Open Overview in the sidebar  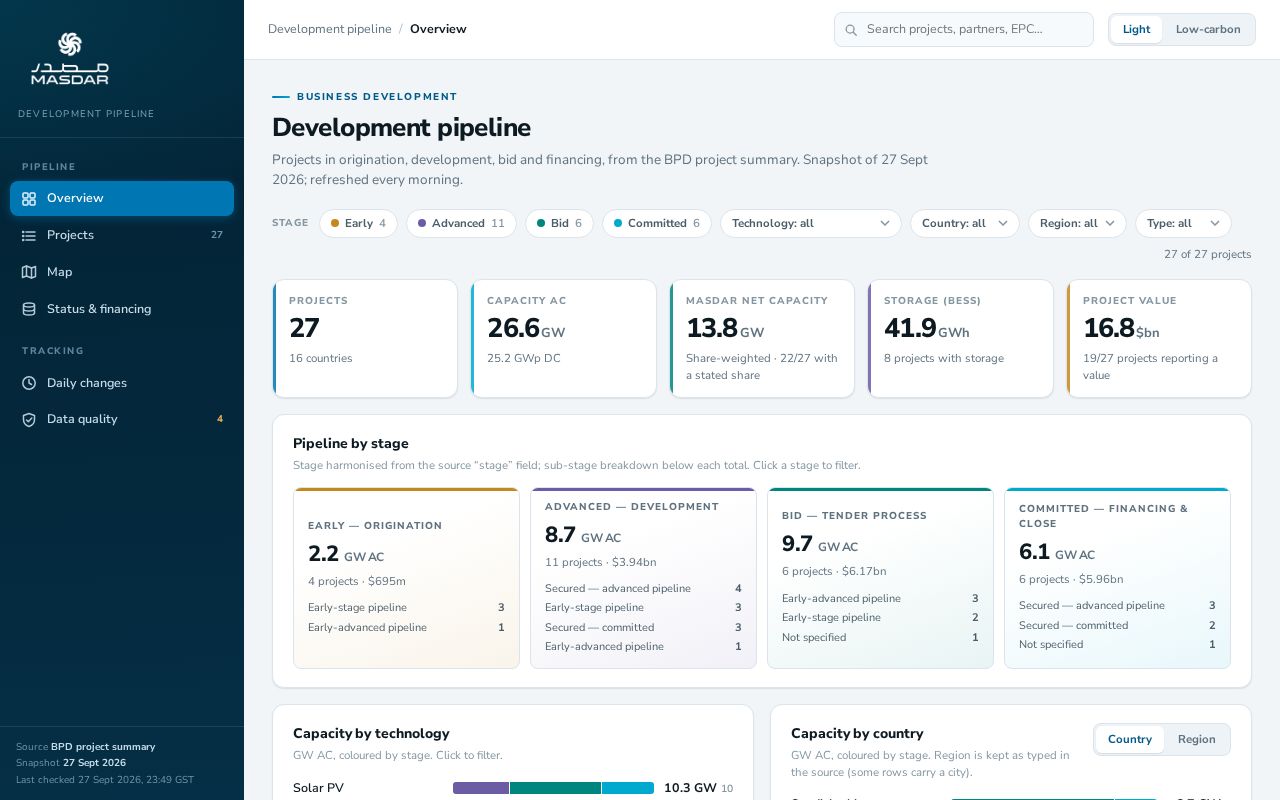122,198
